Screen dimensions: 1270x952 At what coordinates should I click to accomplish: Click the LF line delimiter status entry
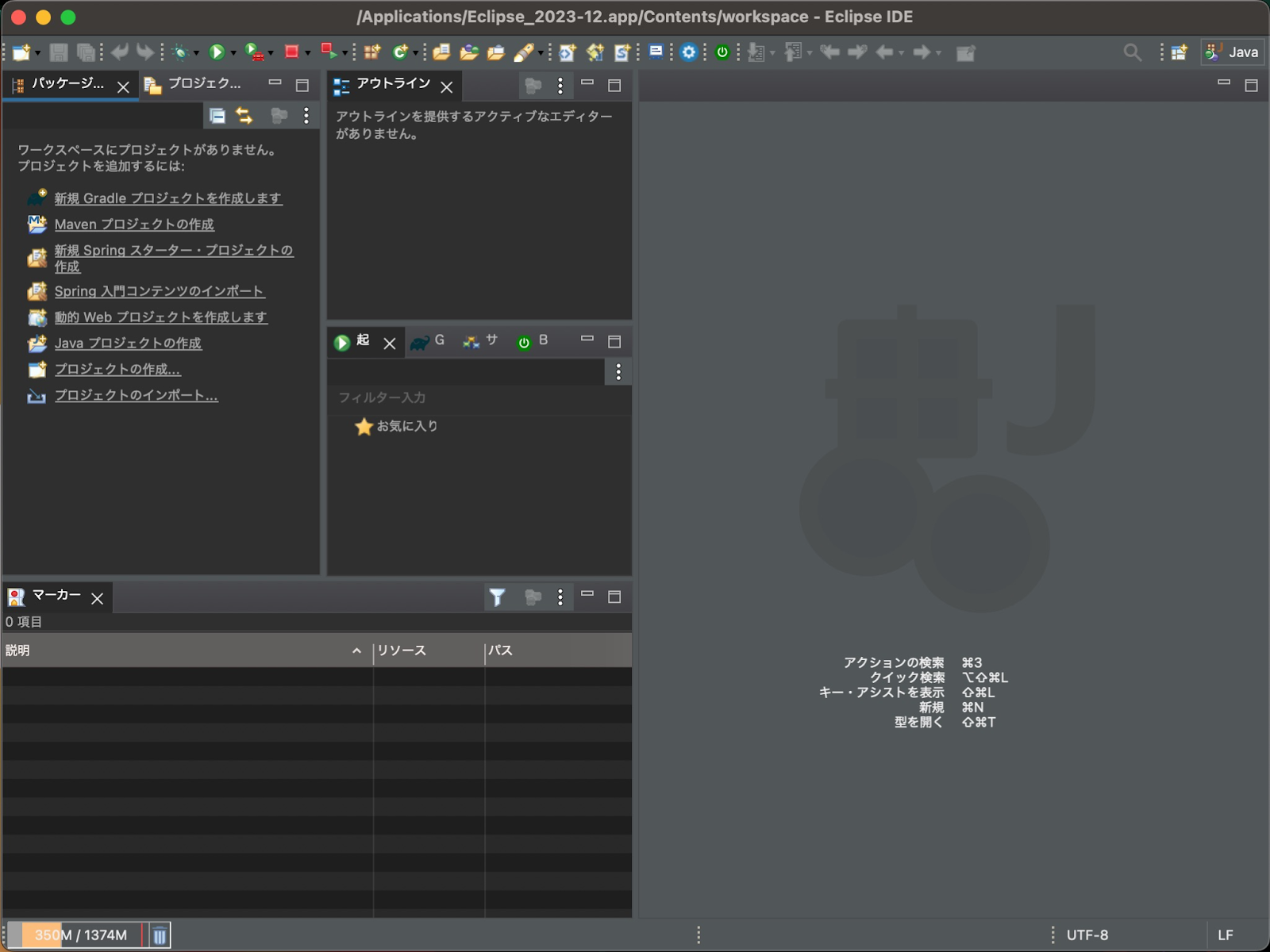1225,935
